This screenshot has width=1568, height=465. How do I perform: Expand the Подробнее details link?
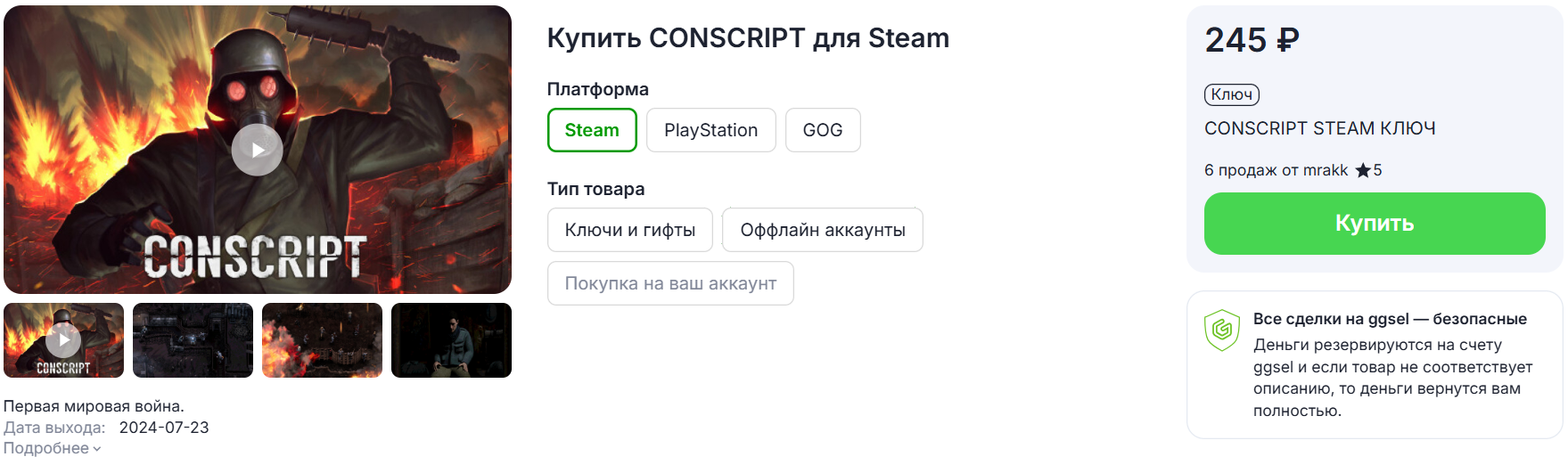46,448
